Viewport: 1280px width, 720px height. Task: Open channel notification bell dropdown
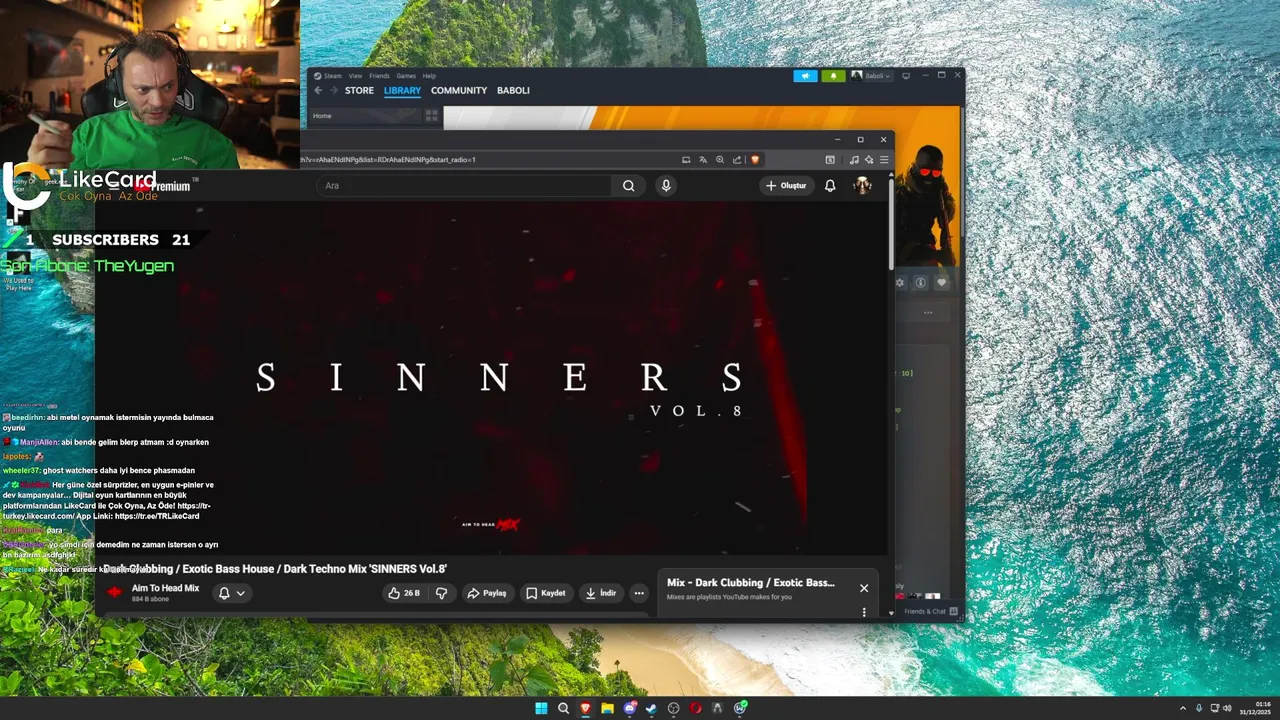(231, 593)
